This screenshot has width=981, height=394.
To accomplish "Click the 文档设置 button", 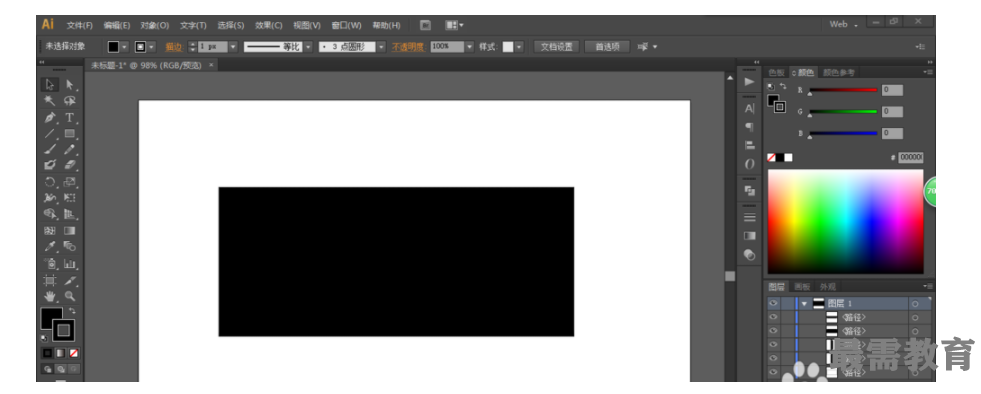I will pos(557,47).
